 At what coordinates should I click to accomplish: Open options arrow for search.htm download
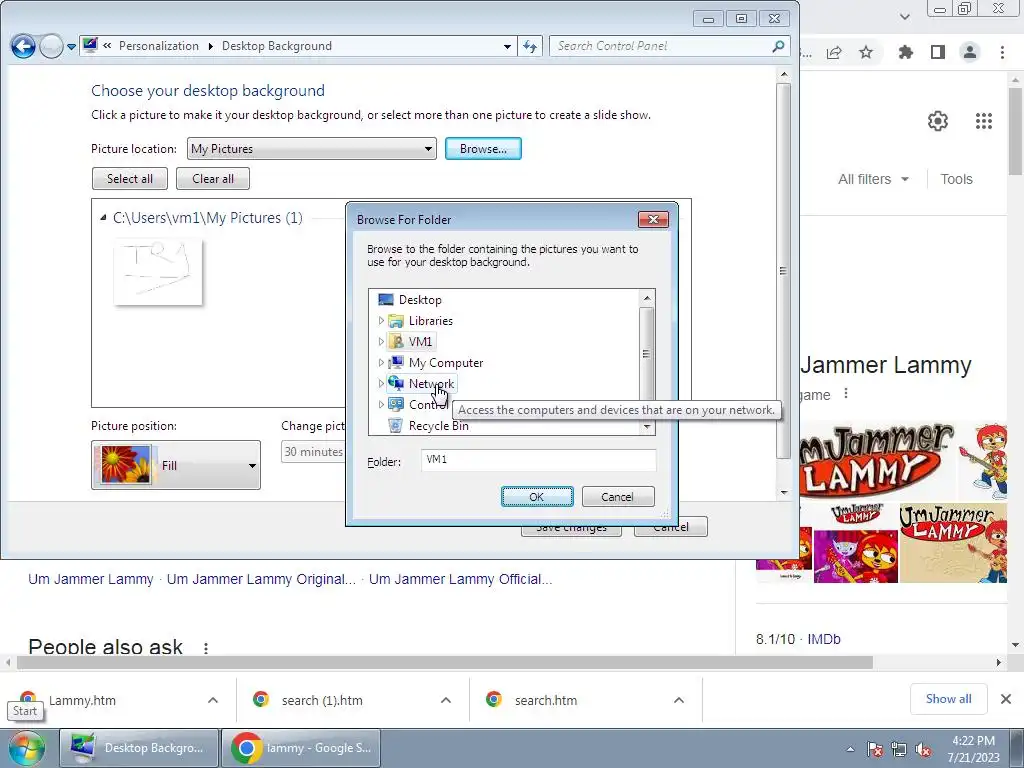tap(679, 700)
